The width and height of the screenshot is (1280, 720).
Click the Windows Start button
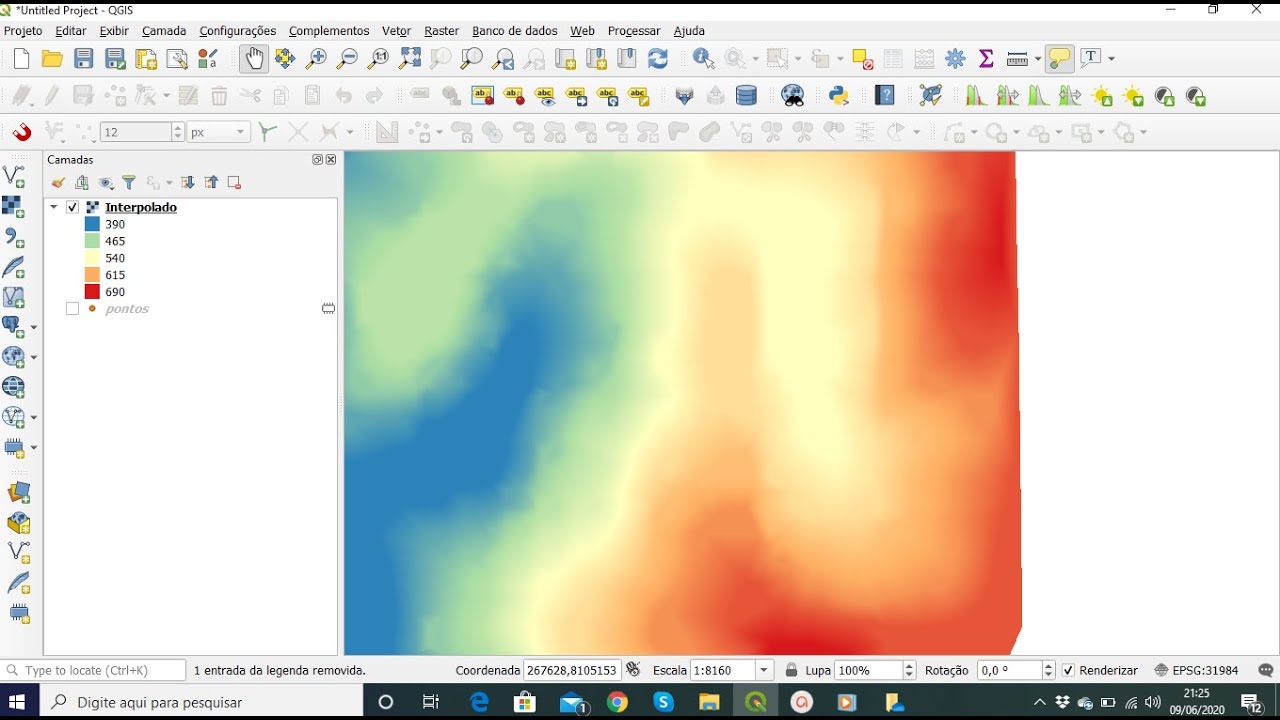click(x=18, y=702)
